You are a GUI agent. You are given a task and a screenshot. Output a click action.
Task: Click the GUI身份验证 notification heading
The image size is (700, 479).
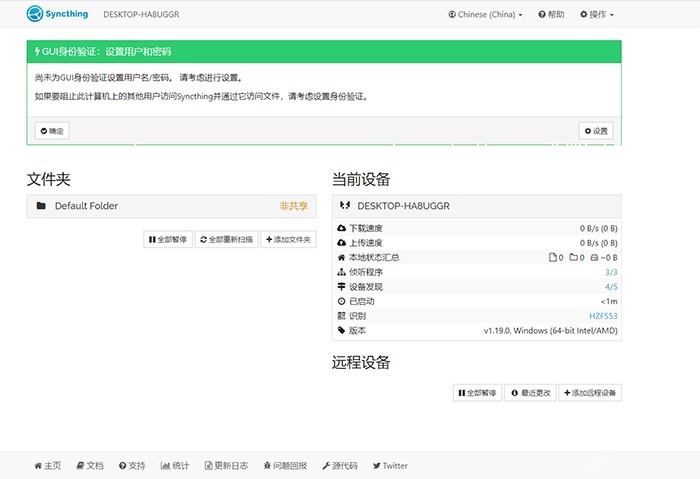(103, 52)
